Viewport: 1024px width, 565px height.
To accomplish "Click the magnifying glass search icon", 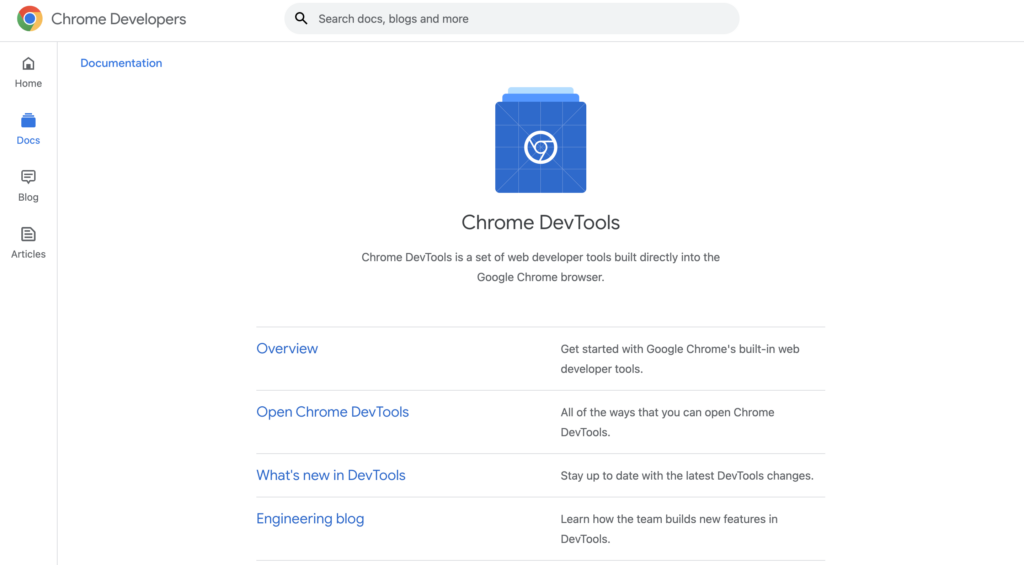I will [301, 19].
